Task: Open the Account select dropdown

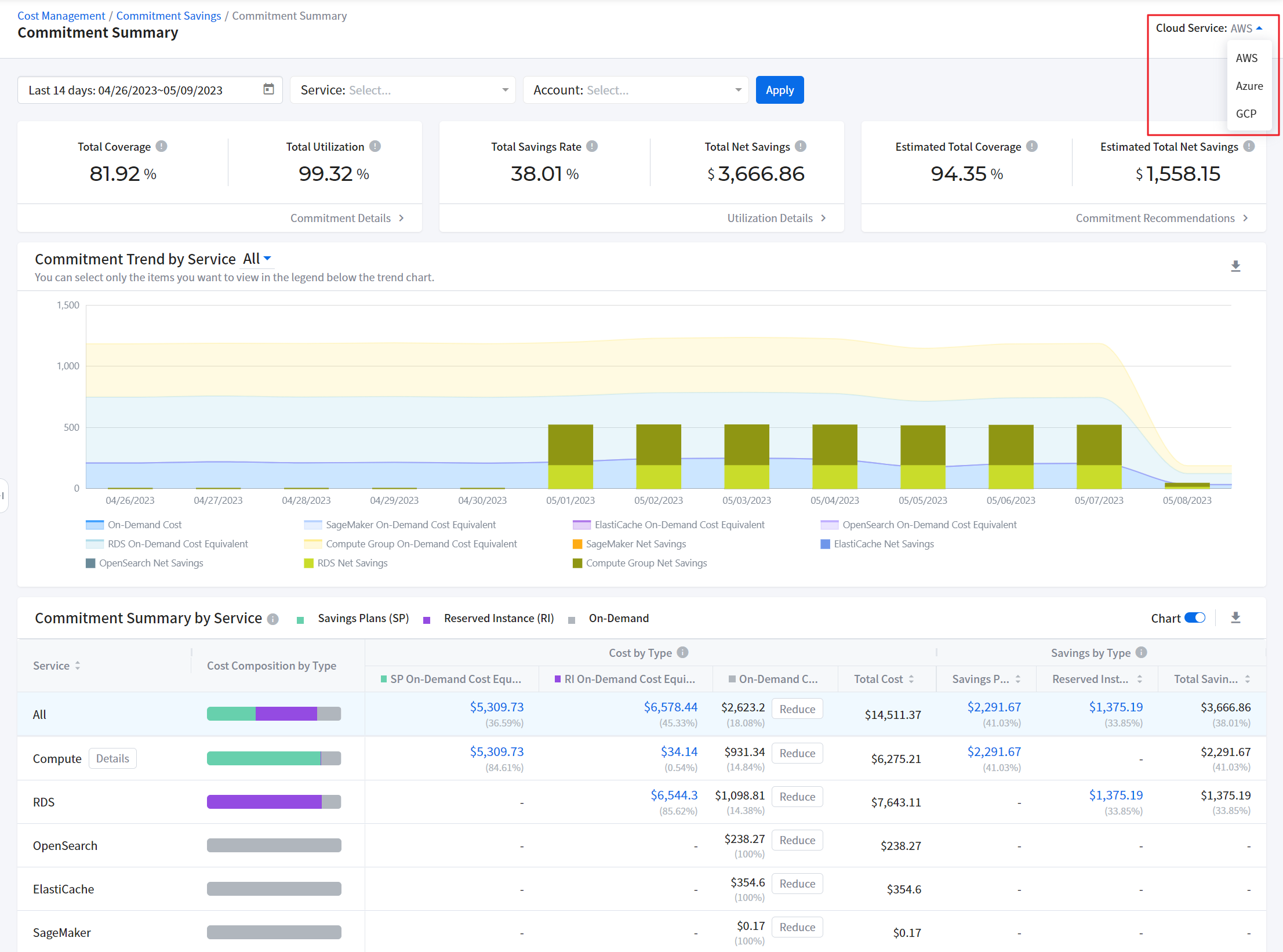Action: (x=635, y=90)
